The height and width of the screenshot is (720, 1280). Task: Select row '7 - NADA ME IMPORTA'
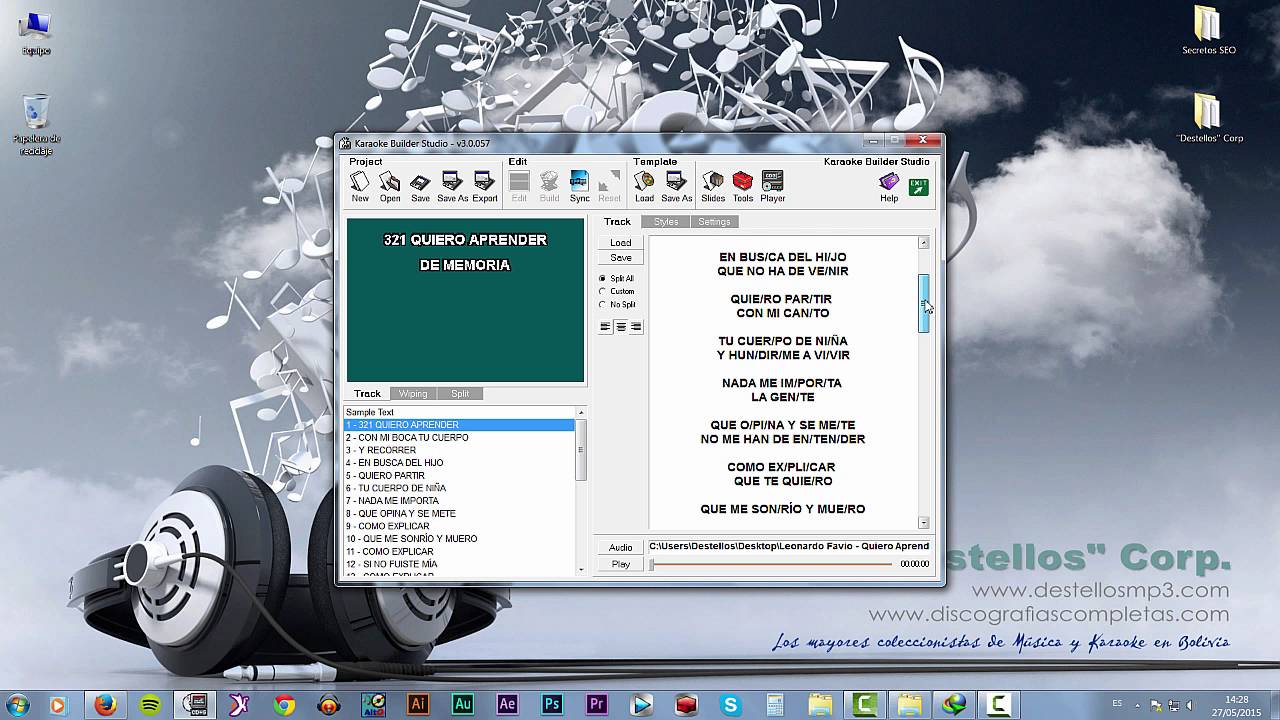(460, 501)
